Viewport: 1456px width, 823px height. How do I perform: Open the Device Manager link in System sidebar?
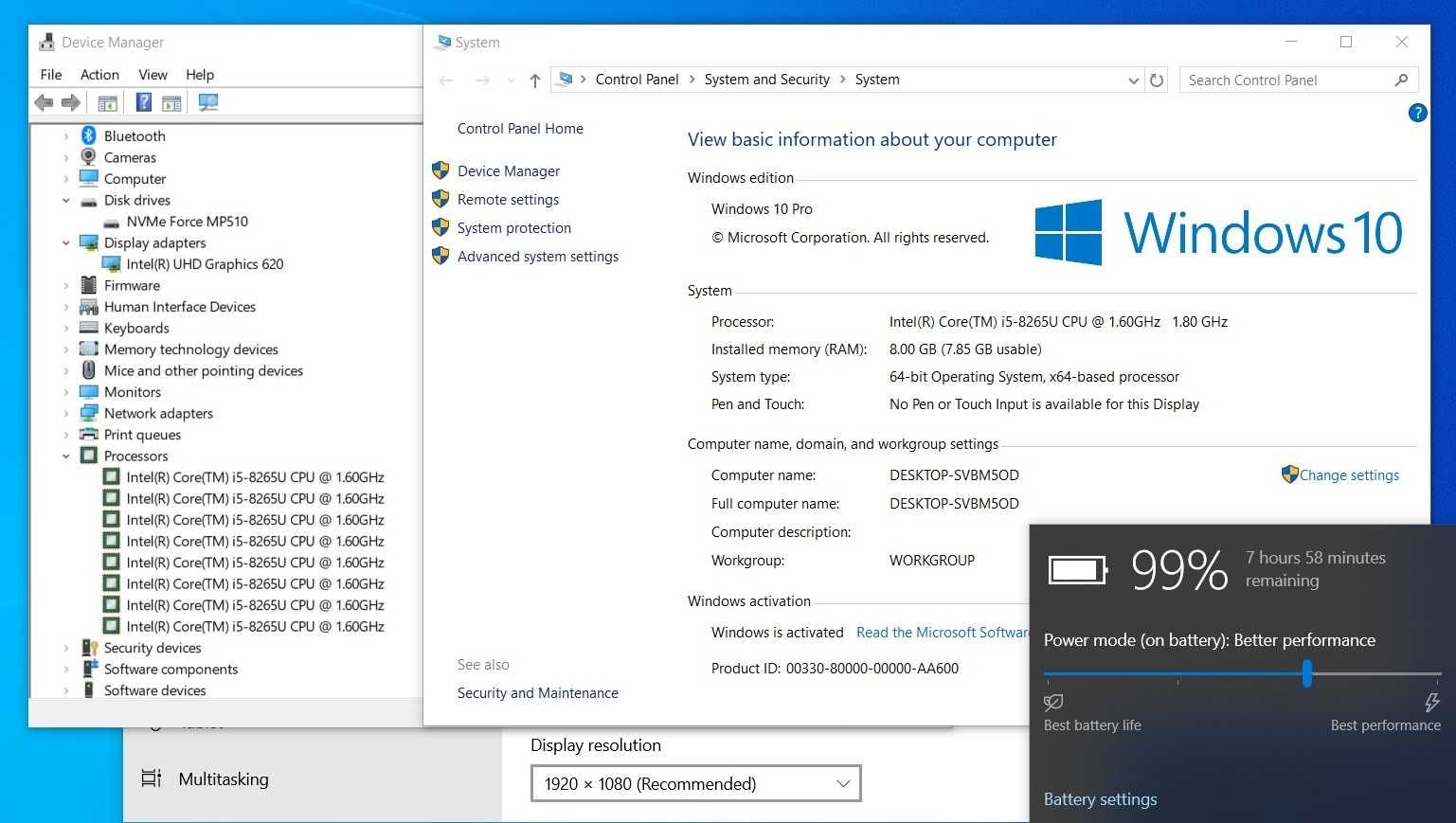[x=509, y=170]
